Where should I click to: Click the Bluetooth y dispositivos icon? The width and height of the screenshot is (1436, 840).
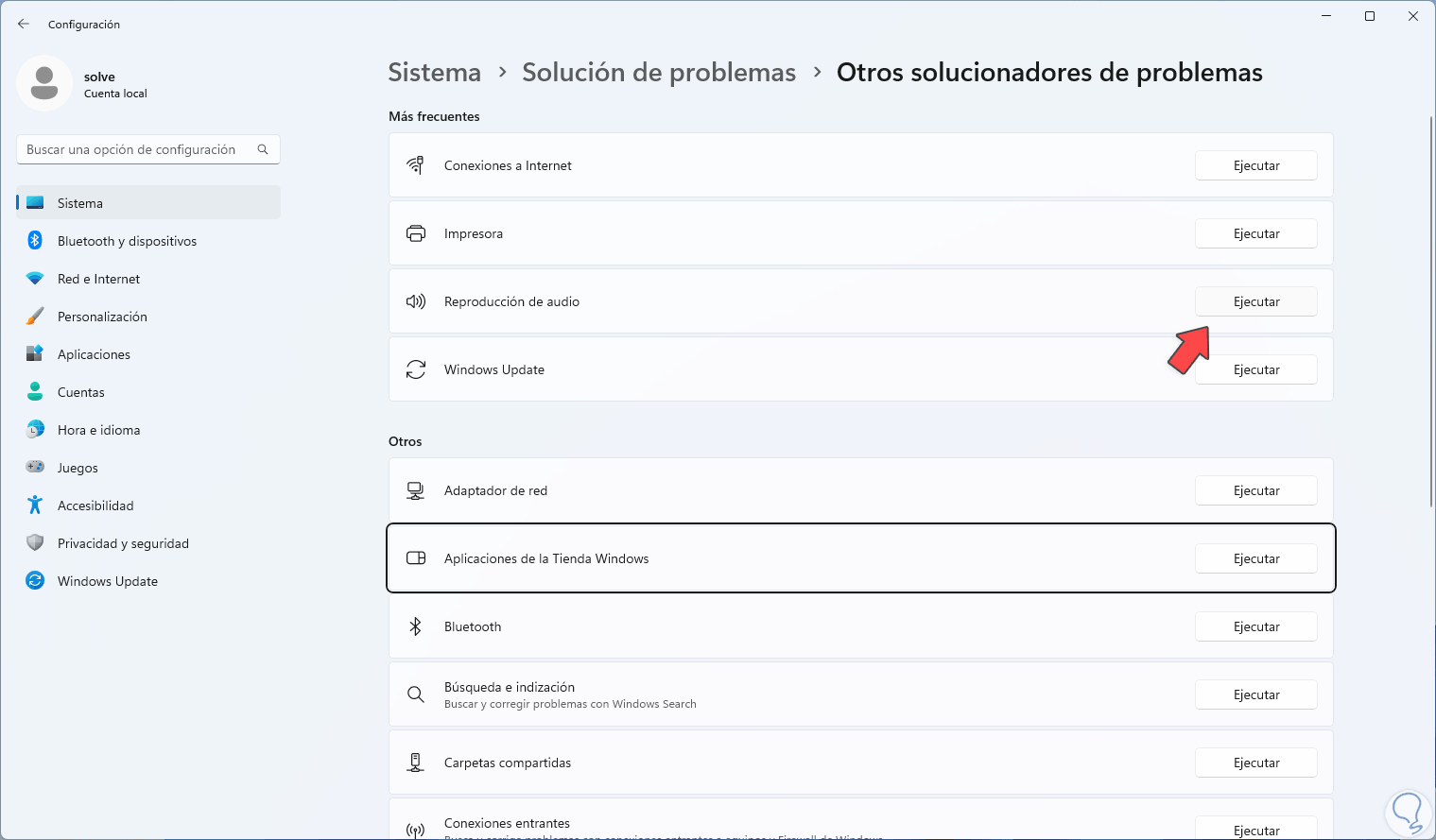click(x=35, y=241)
